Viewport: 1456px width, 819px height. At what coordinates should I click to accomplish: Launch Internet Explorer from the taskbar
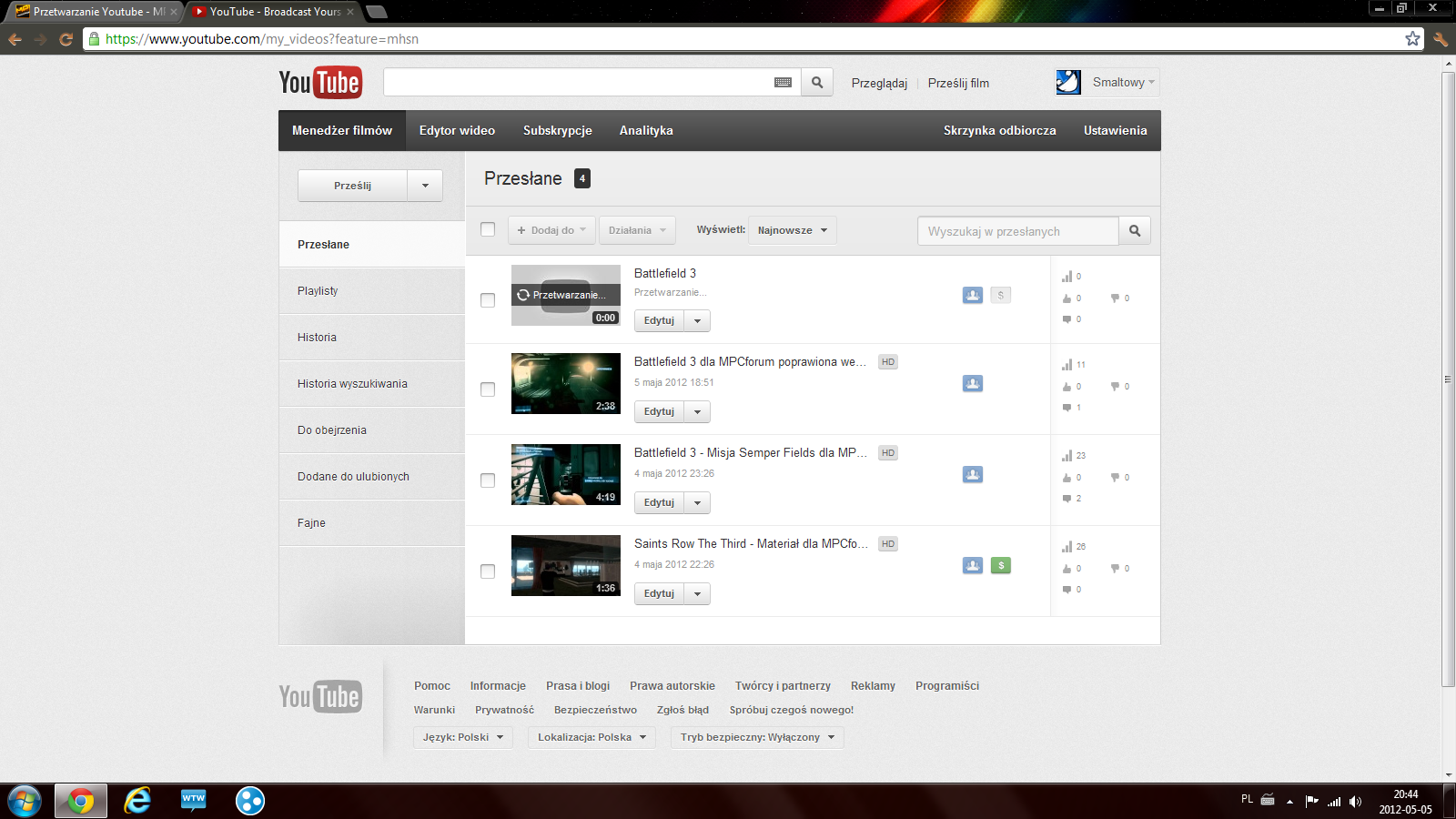pyautogui.click(x=137, y=801)
